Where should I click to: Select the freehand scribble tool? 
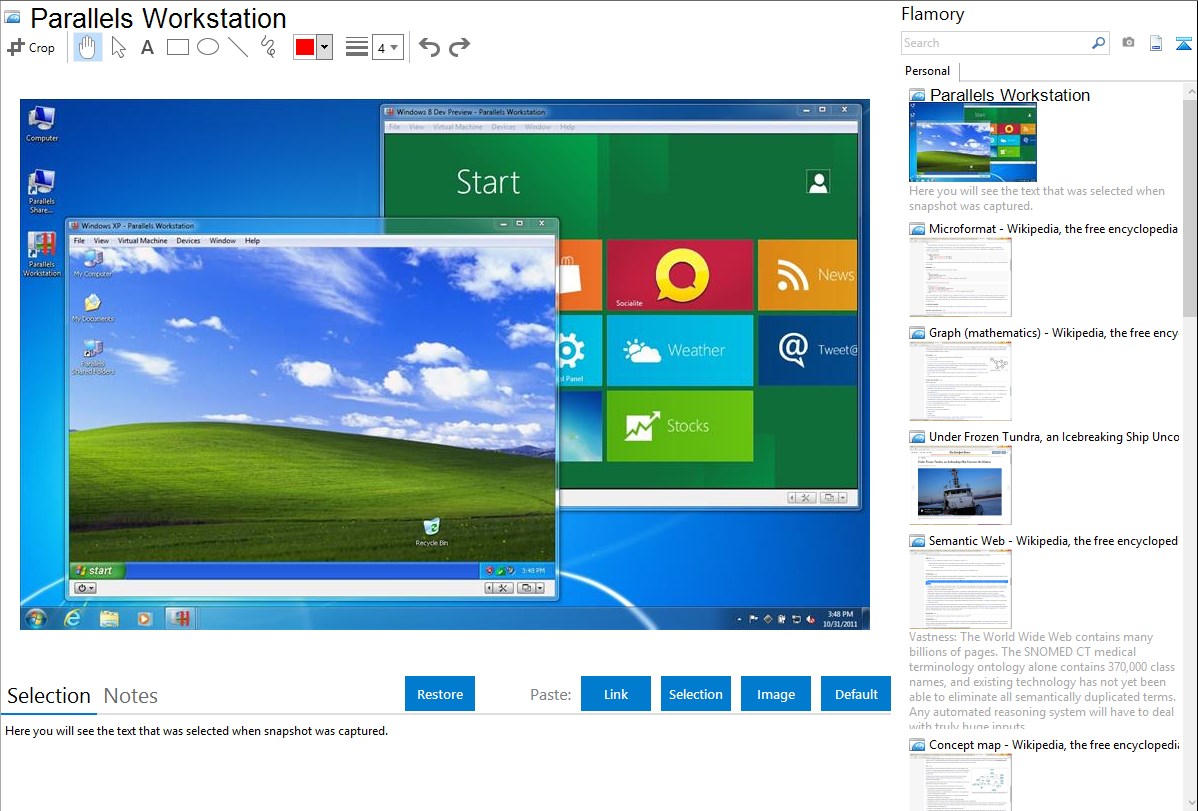pos(268,47)
